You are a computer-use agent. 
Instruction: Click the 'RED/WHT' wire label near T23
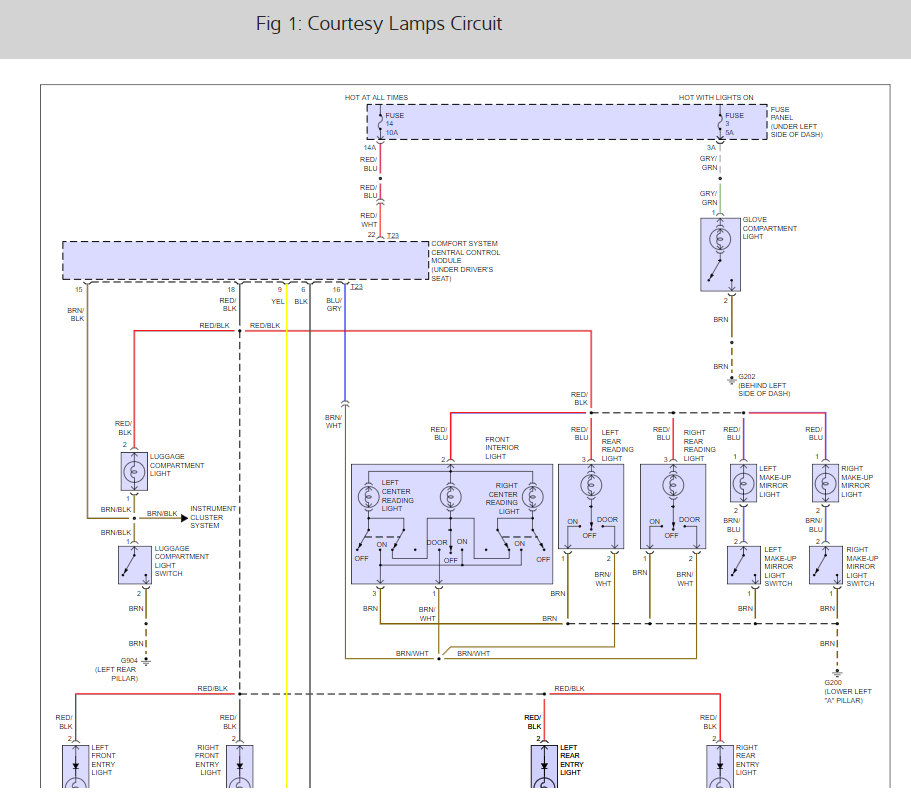point(369,220)
